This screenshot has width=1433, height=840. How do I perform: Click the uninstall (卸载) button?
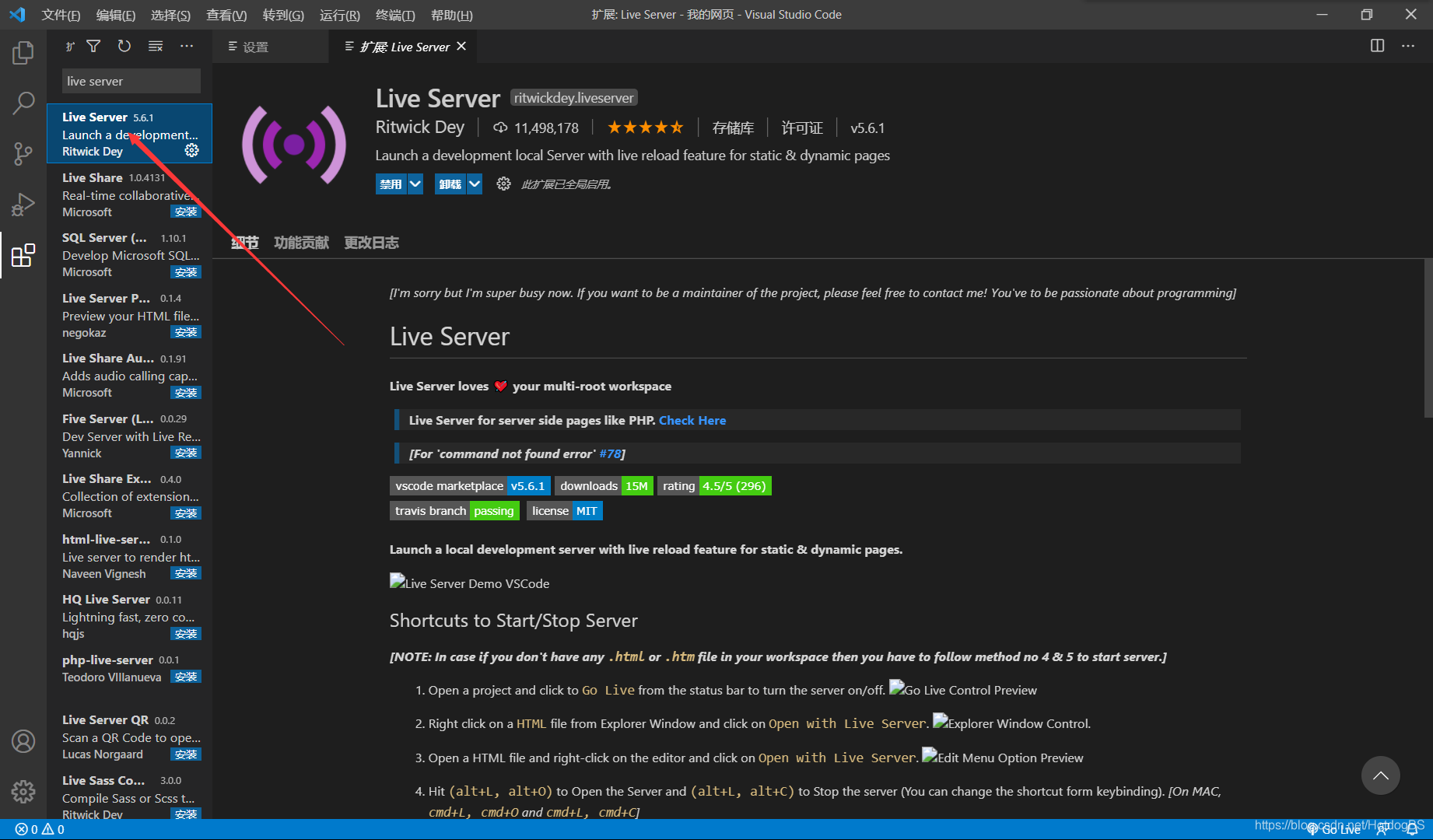pyautogui.click(x=450, y=184)
